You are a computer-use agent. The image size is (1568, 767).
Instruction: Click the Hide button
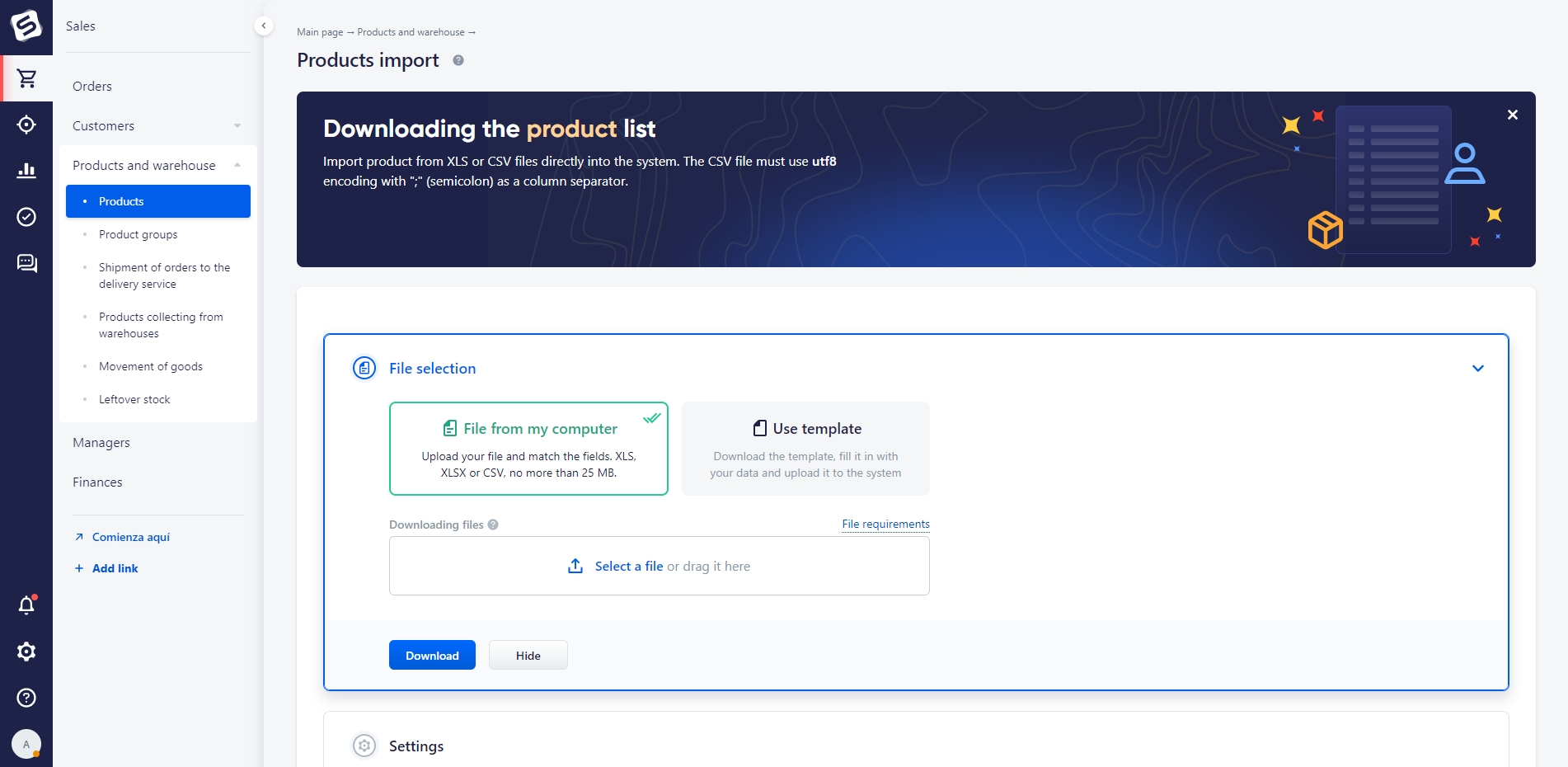point(528,655)
